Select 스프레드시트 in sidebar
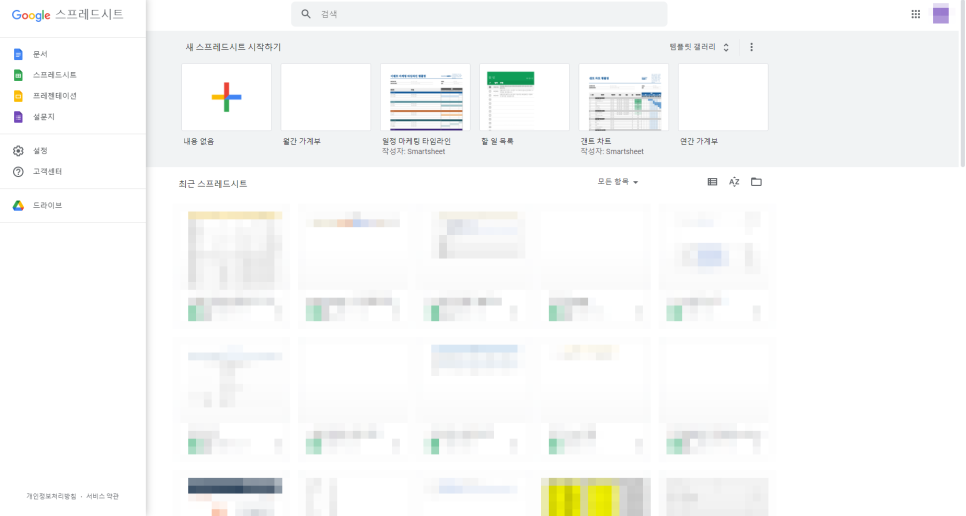This screenshot has height=516, width=966. click(54, 75)
